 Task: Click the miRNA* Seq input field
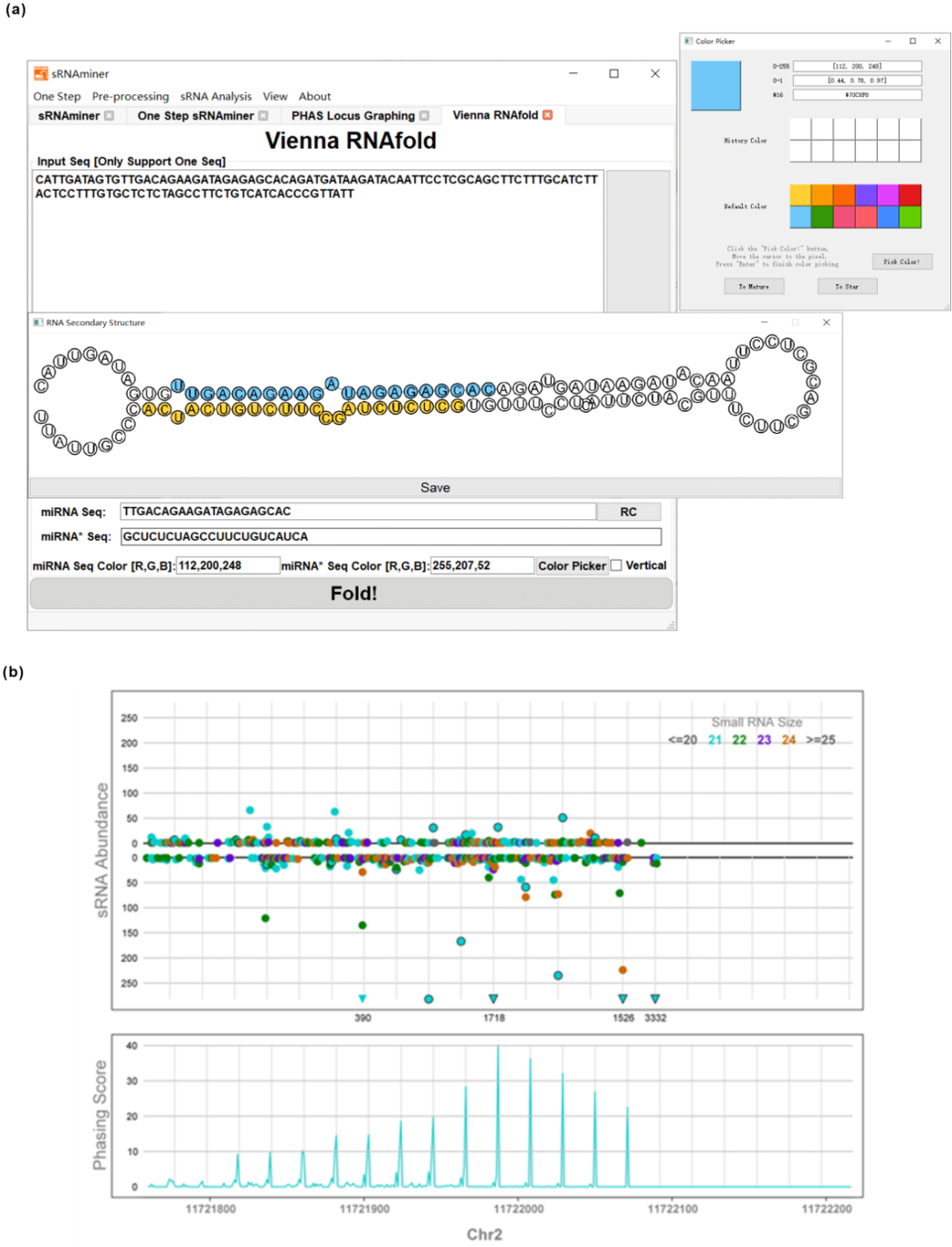click(x=390, y=536)
